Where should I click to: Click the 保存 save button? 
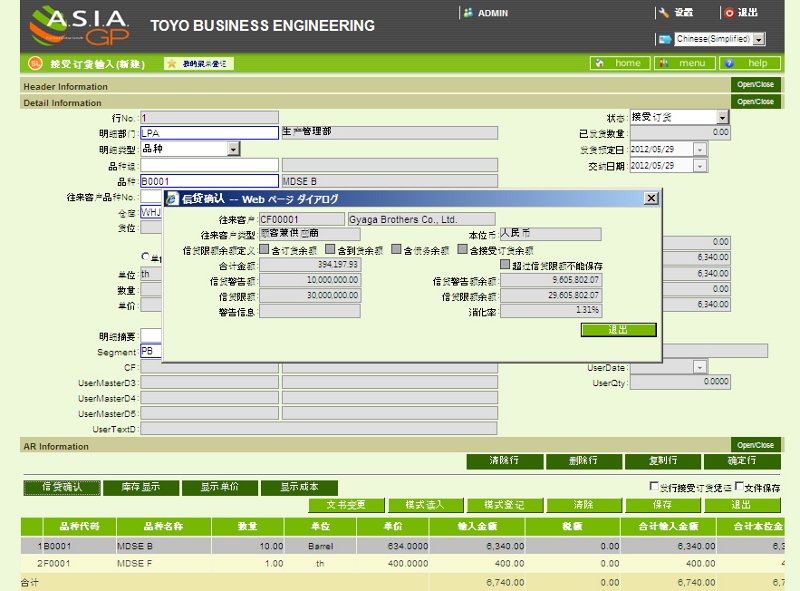(663, 505)
